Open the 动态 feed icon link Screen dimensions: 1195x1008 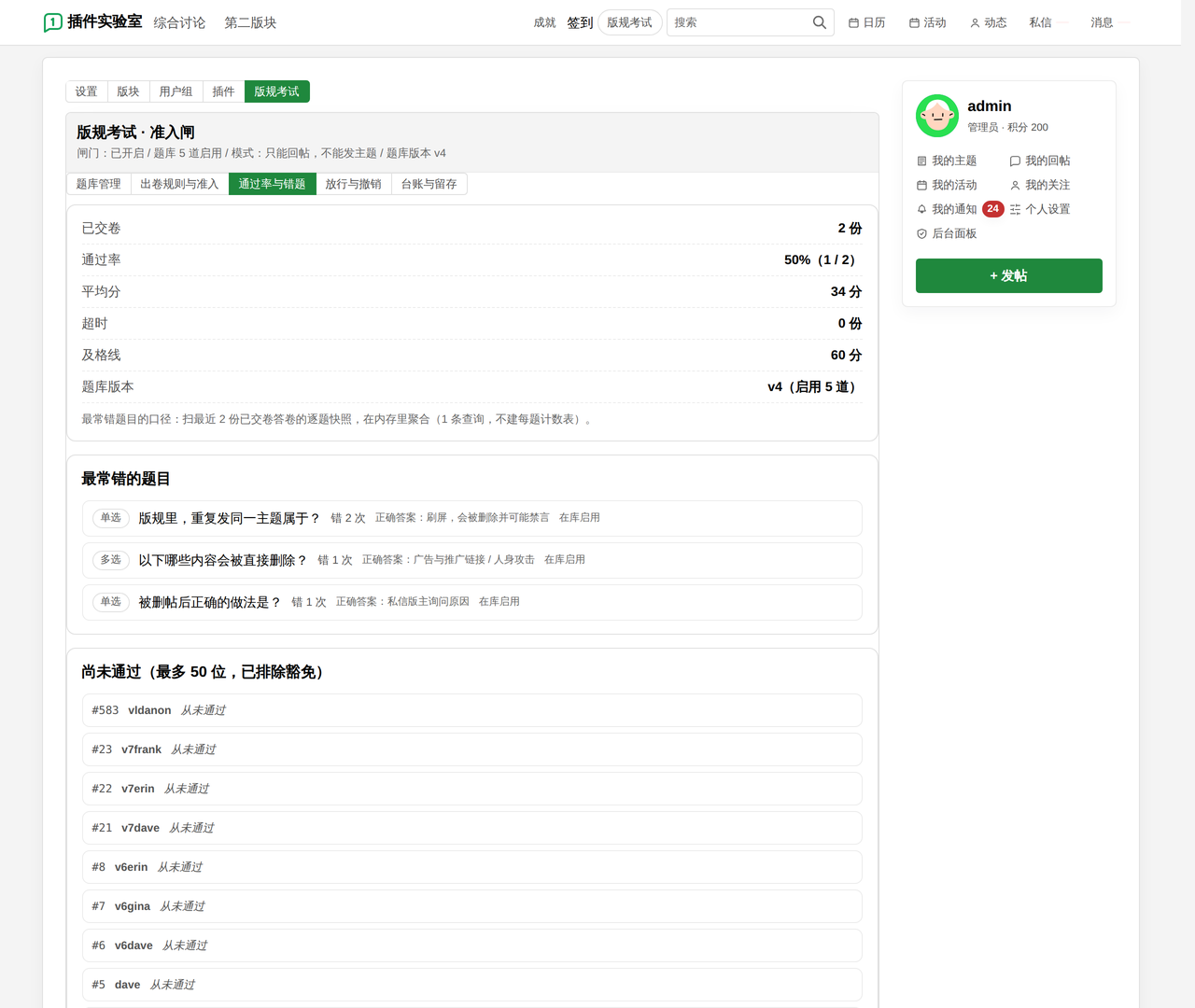[988, 22]
